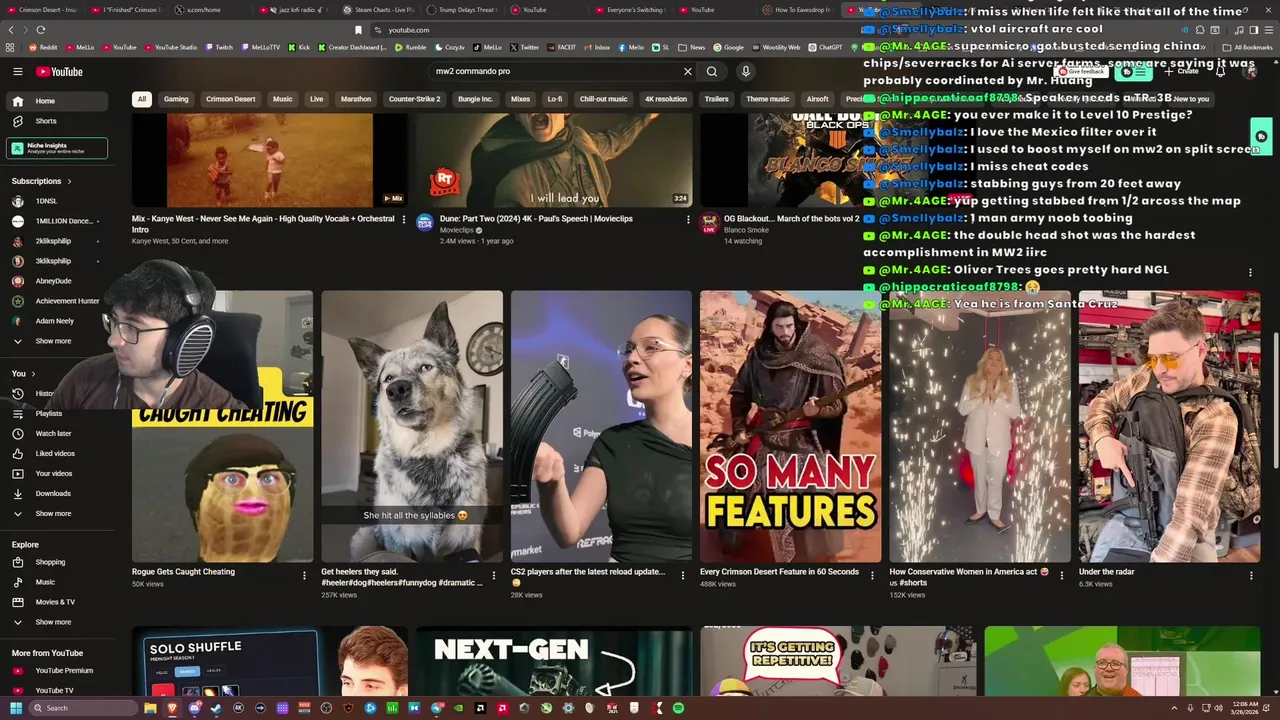Open options menu for Dune Part Two video

pyautogui.click(x=688, y=219)
